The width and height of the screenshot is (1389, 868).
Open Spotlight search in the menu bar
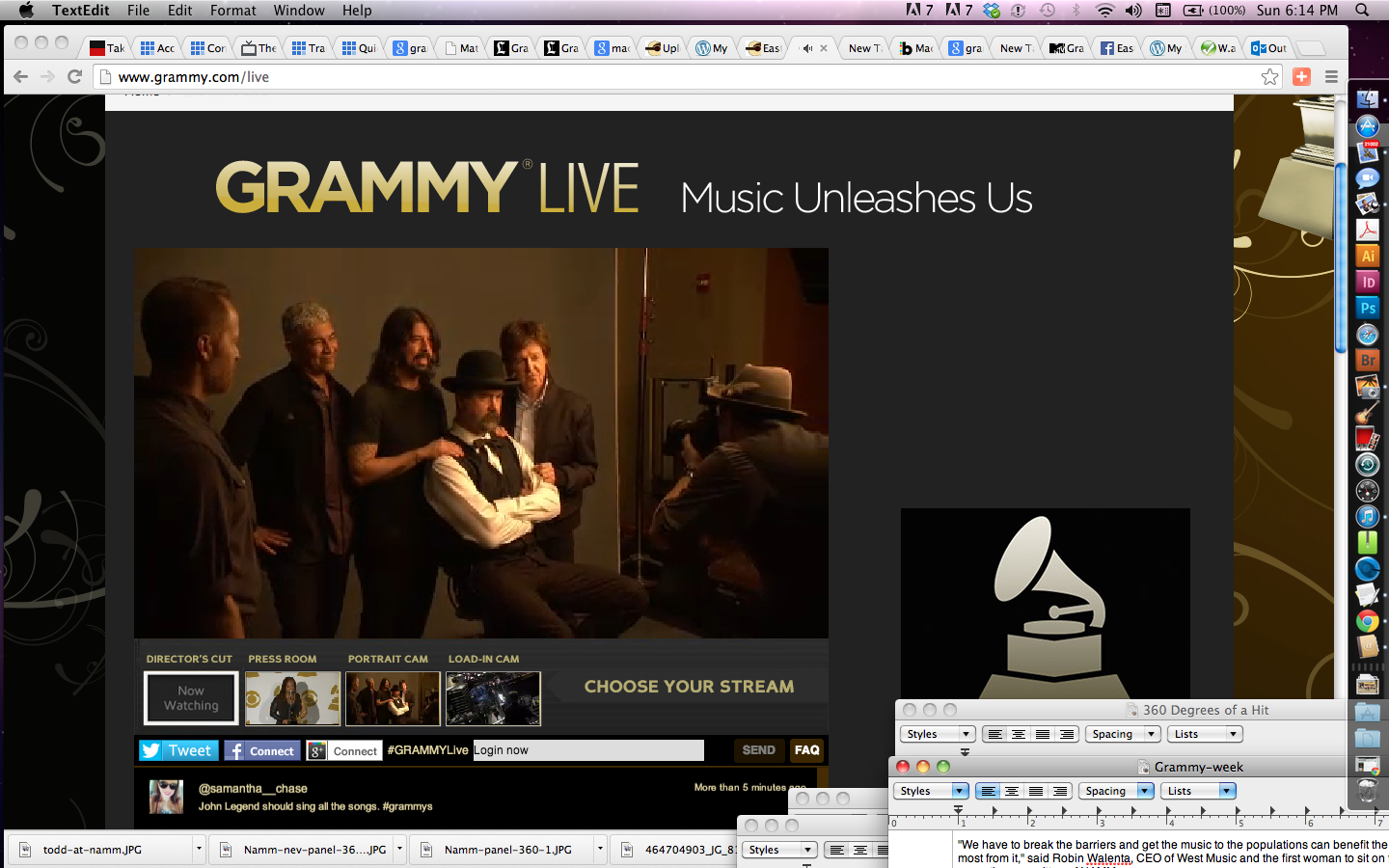[x=1362, y=11]
